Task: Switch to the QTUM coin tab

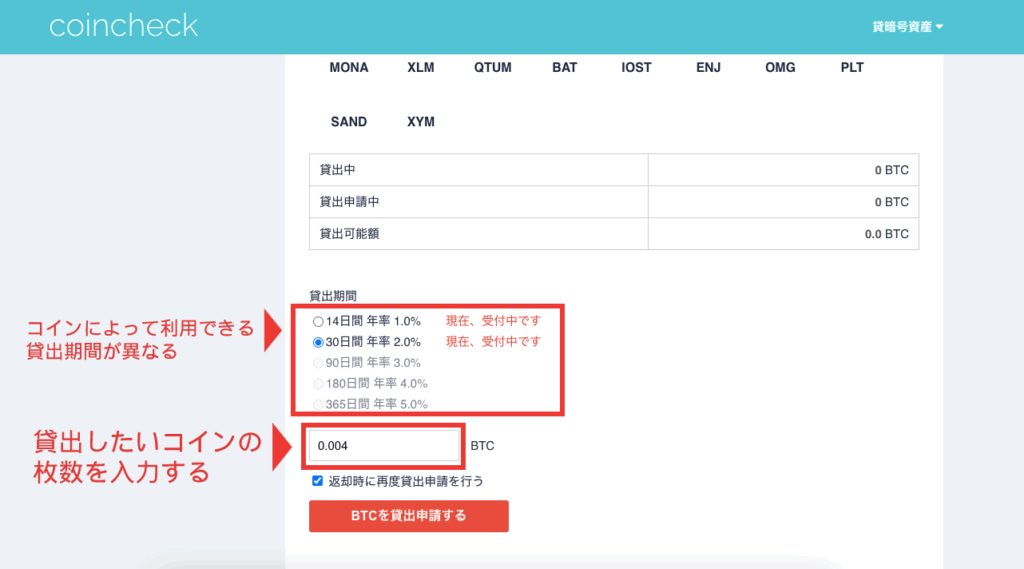Action: (493, 68)
